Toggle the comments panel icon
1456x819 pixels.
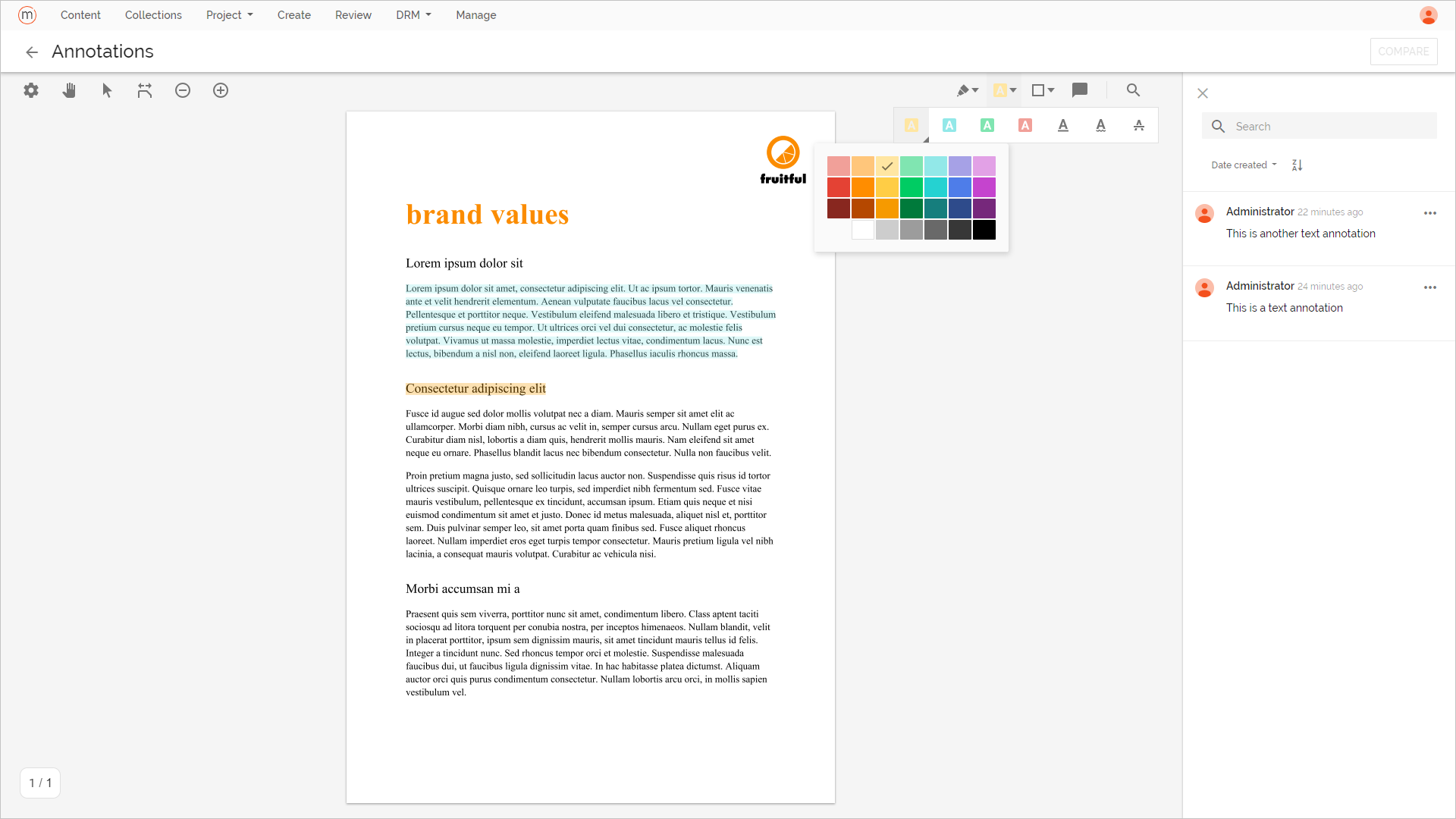[x=1080, y=90]
